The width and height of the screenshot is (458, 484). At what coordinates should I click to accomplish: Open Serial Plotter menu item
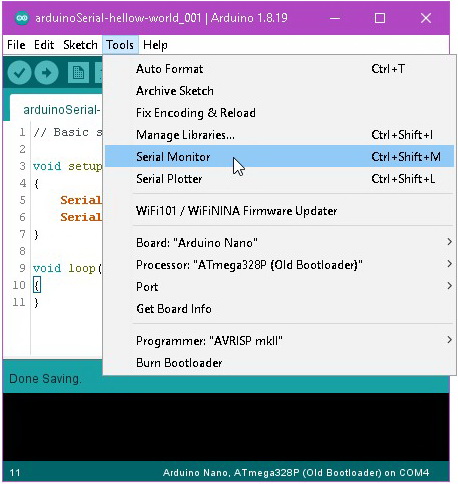click(279, 179)
